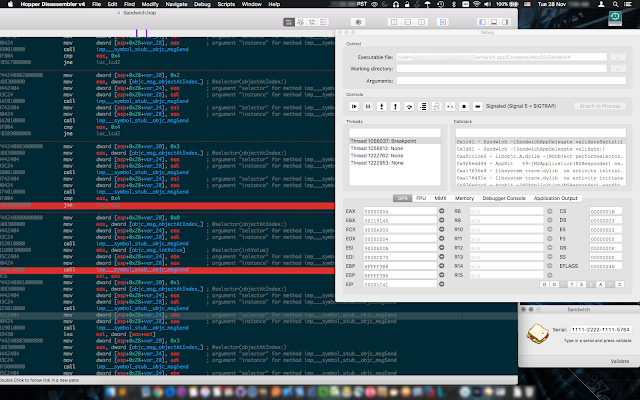Screen dimensions: 640x400
Task: Click the processor chip icon in Hopper toolbar
Action: (x=358, y=22)
